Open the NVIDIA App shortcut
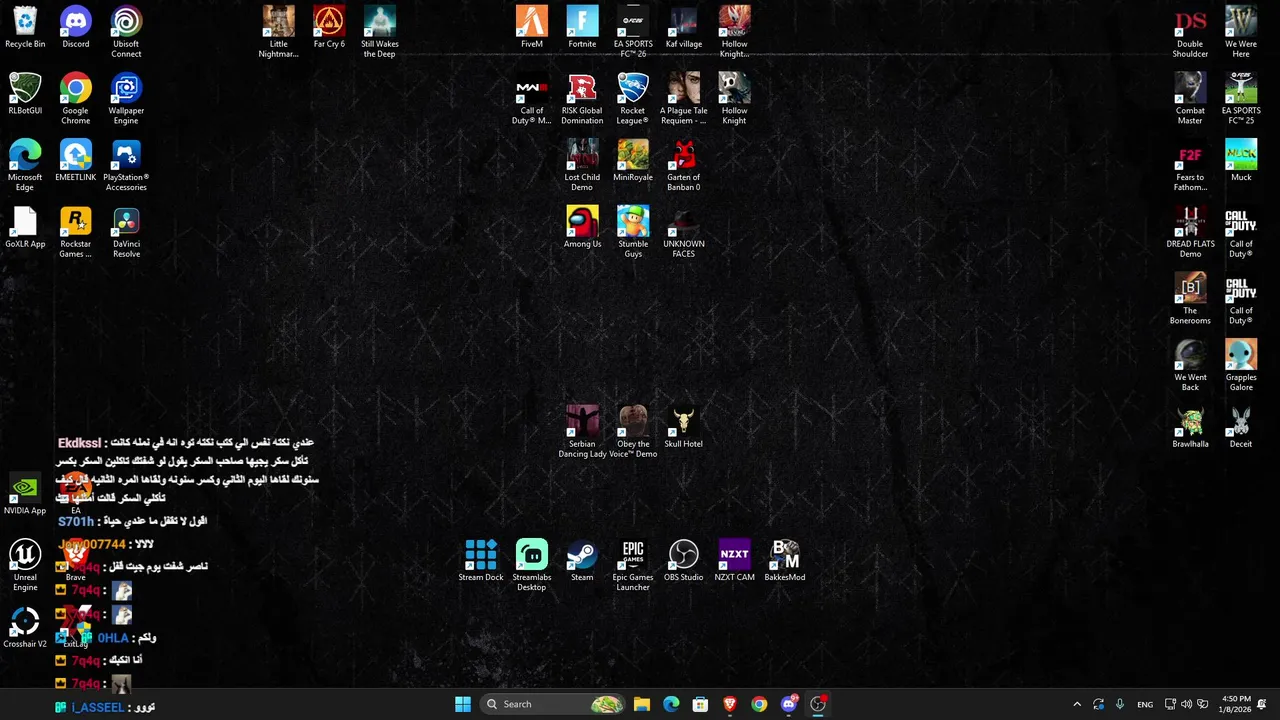Viewport: 1280px width, 720px height. [25, 494]
